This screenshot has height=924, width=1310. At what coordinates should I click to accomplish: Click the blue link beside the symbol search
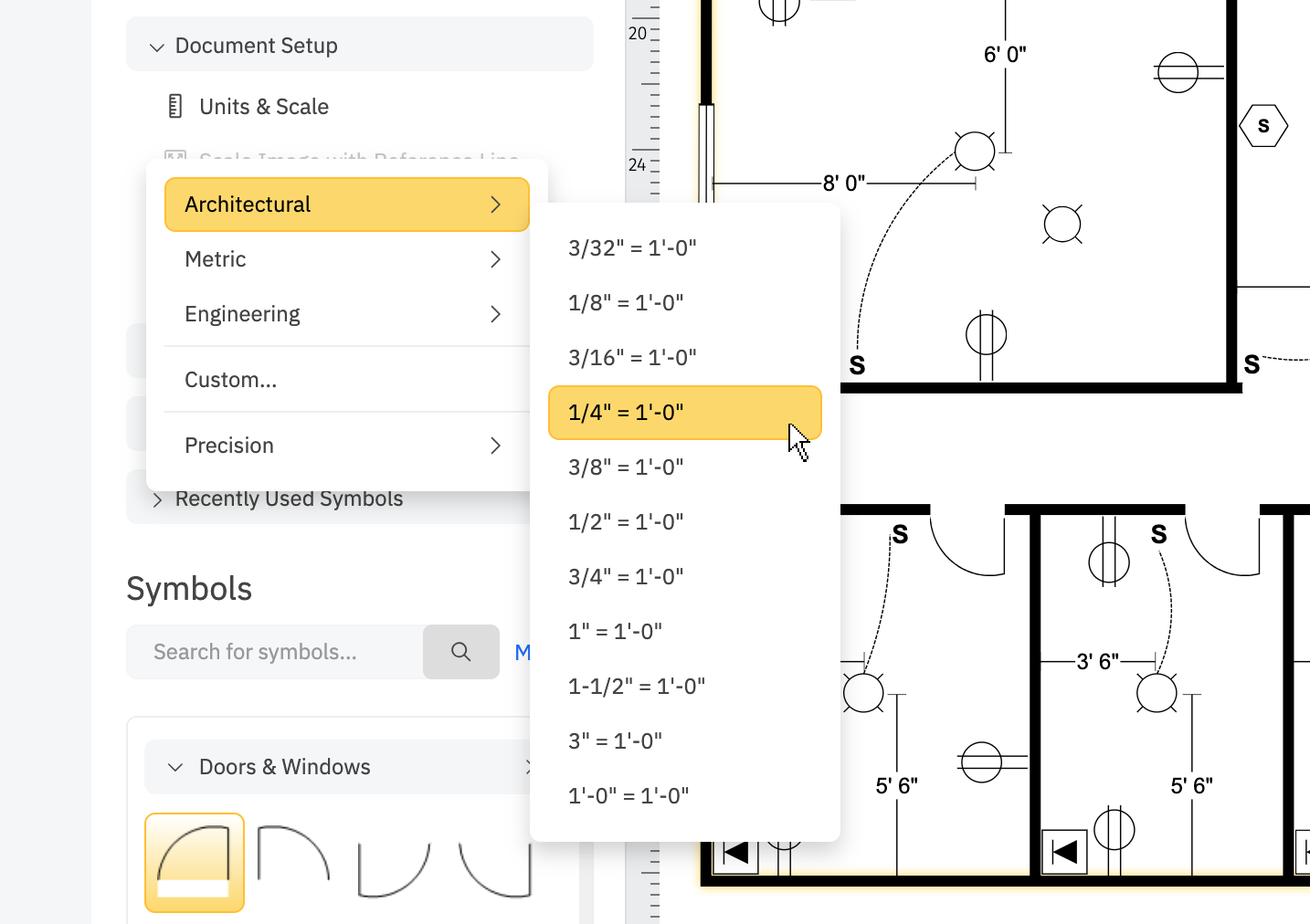coord(523,652)
